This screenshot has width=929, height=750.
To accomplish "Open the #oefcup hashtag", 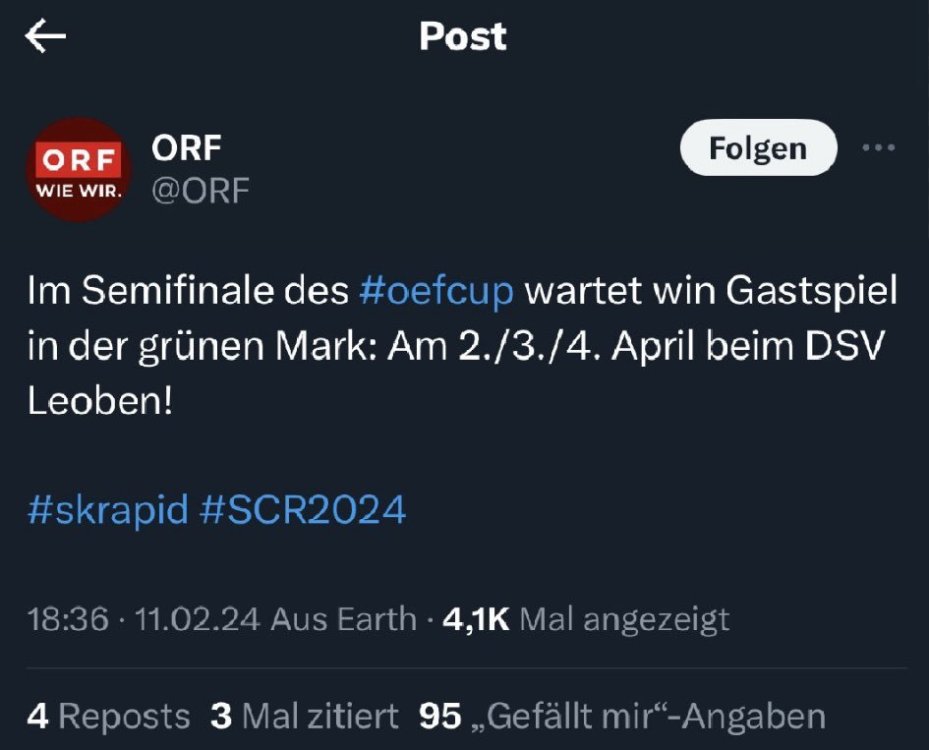I will [x=435, y=292].
